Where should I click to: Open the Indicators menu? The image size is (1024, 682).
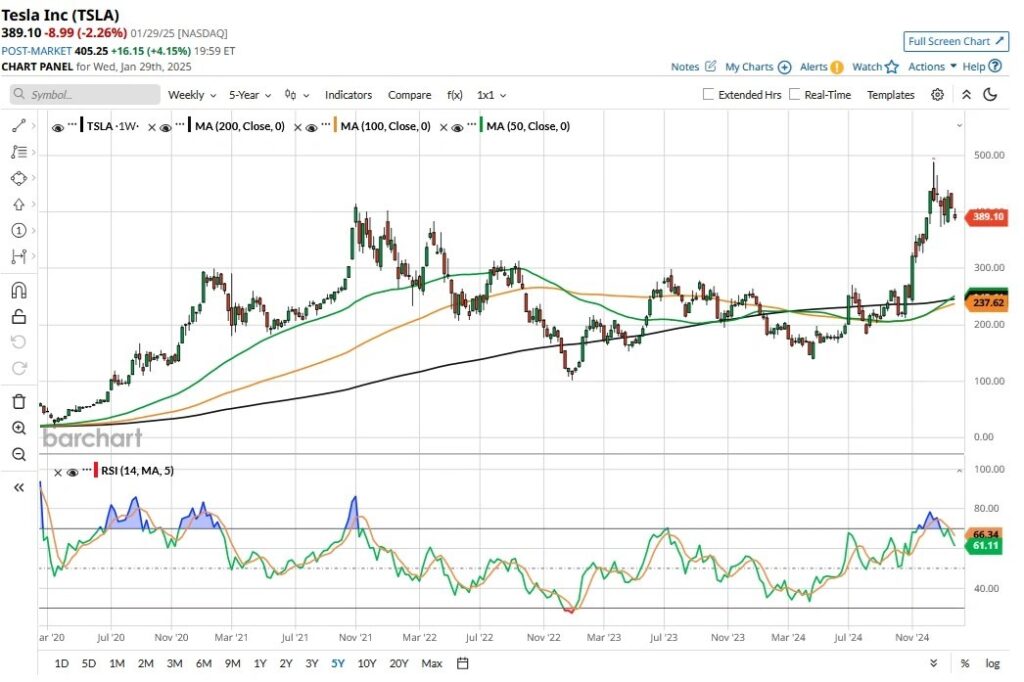click(348, 95)
